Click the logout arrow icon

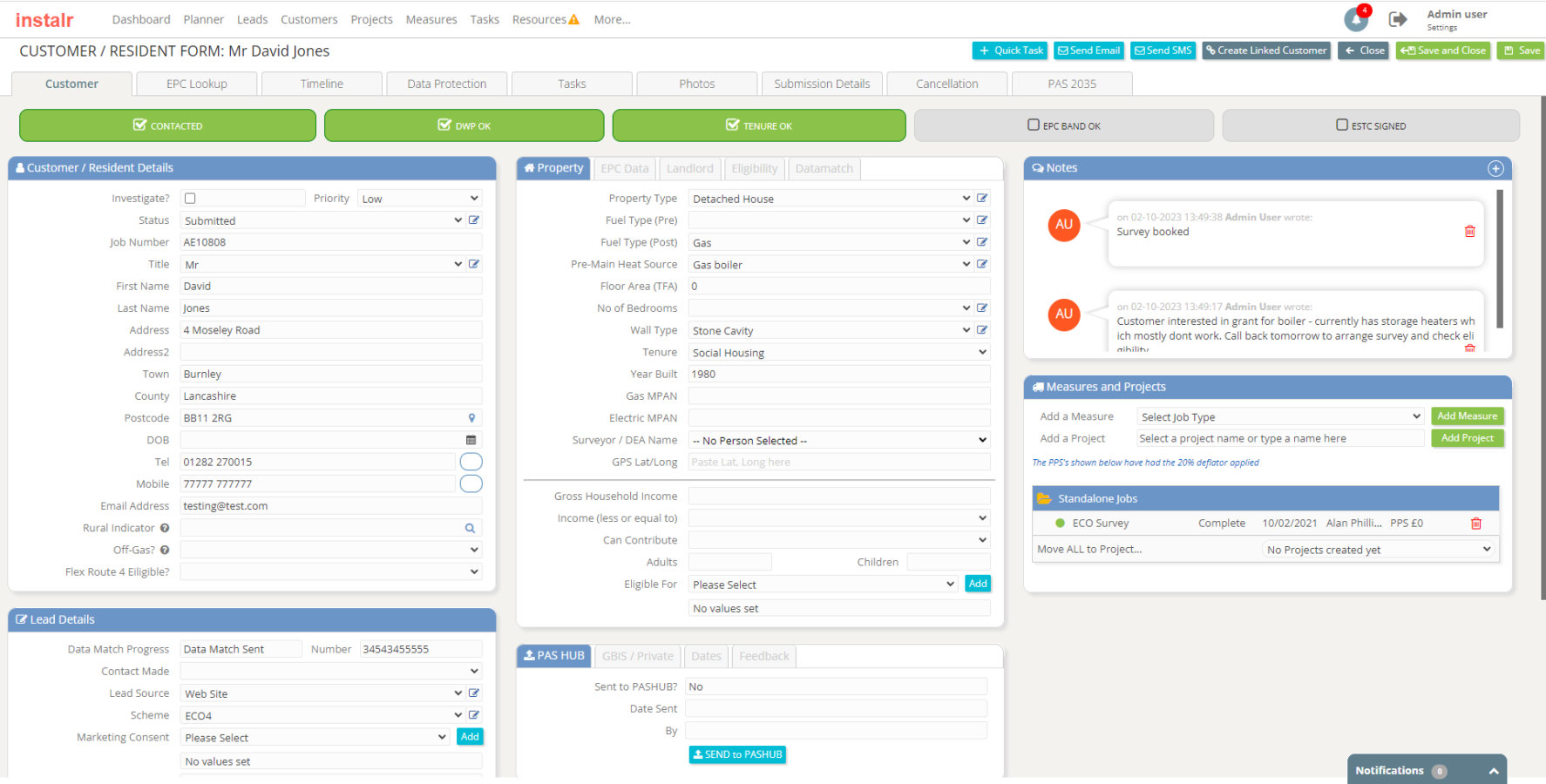click(1397, 19)
